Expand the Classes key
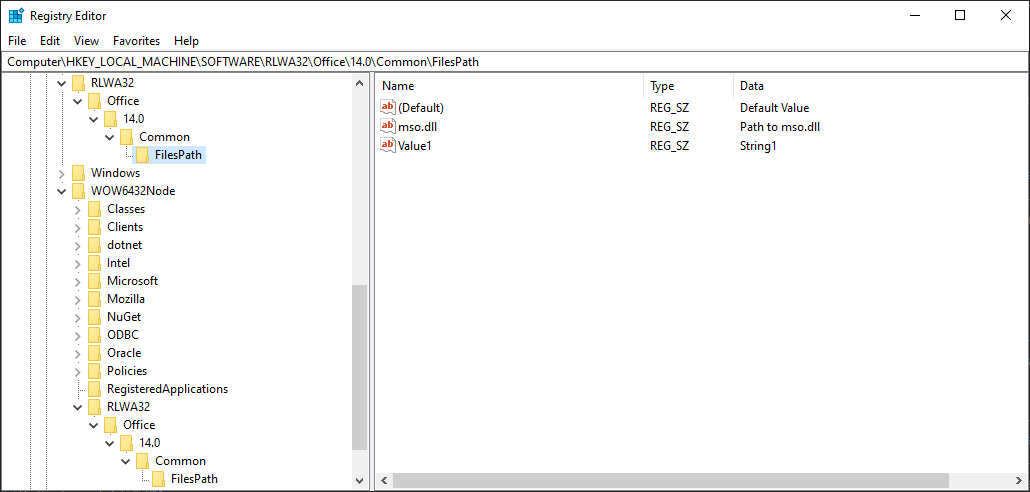Screen dimensions: 1030x492 (x=78, y=210)
